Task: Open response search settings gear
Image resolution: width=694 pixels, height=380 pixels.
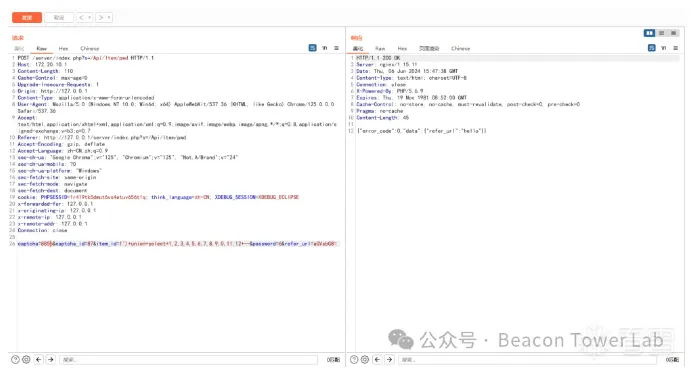Action: point(365,360)
